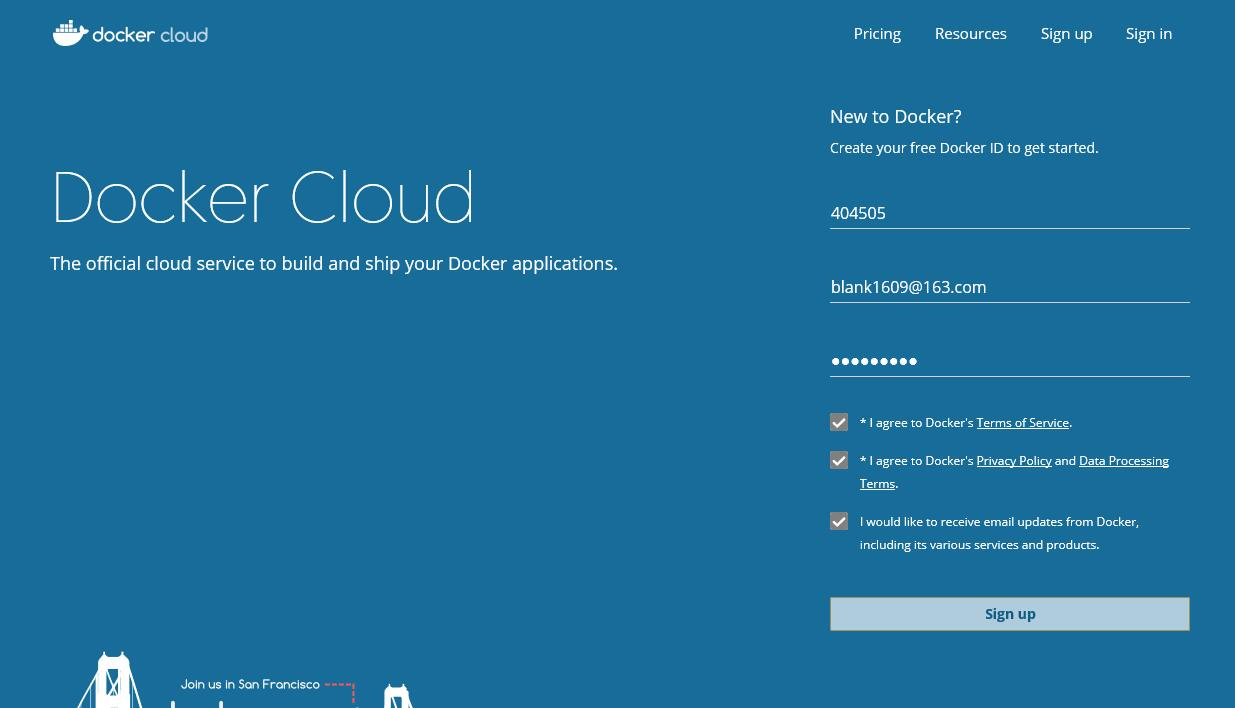This screenshot has height=708, width=1235.
Task: Click 'Create your free Docker ID' text
Action: pos(964,148)
